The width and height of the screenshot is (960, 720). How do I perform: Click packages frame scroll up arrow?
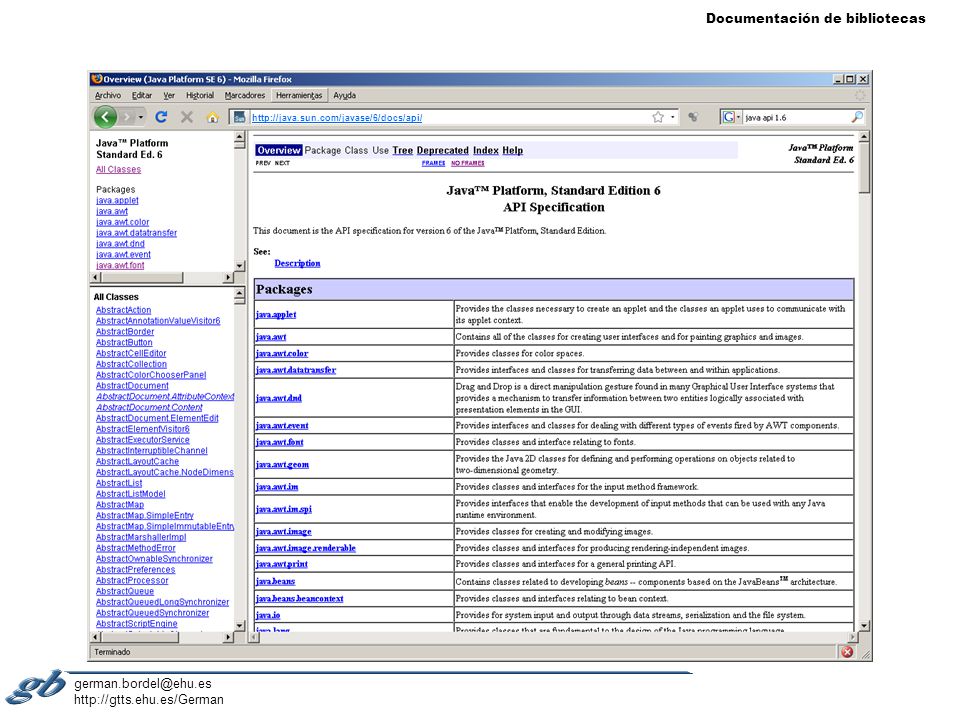(239, 137)
